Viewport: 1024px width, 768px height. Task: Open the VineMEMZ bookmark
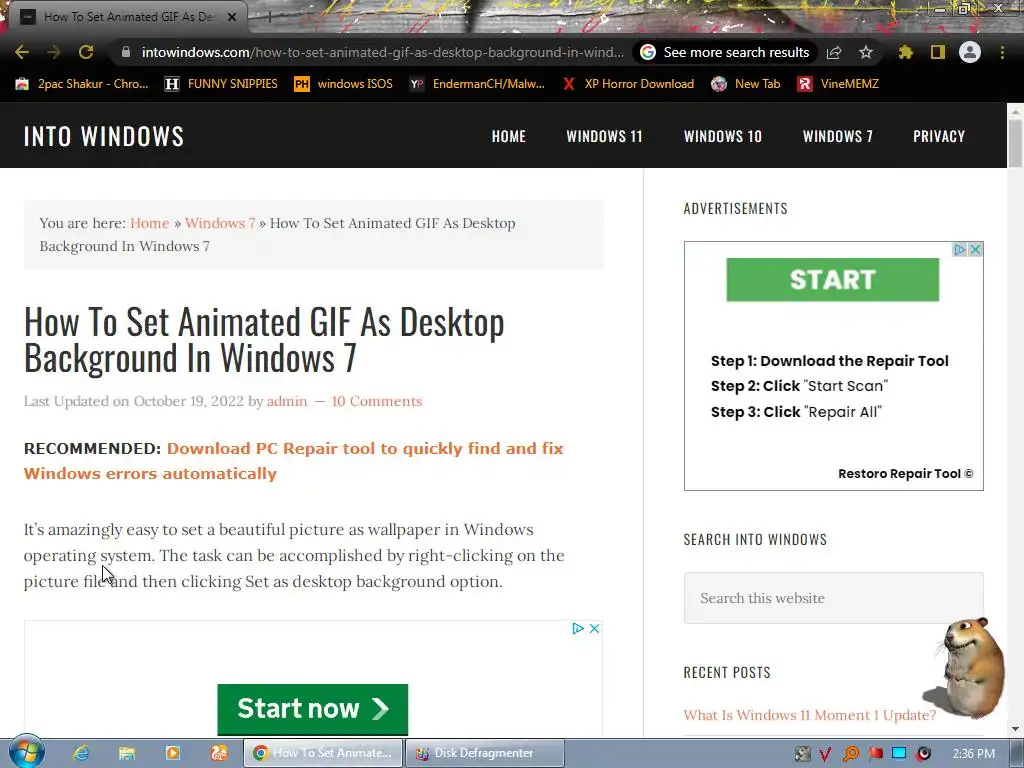click(x=839, y=84)
